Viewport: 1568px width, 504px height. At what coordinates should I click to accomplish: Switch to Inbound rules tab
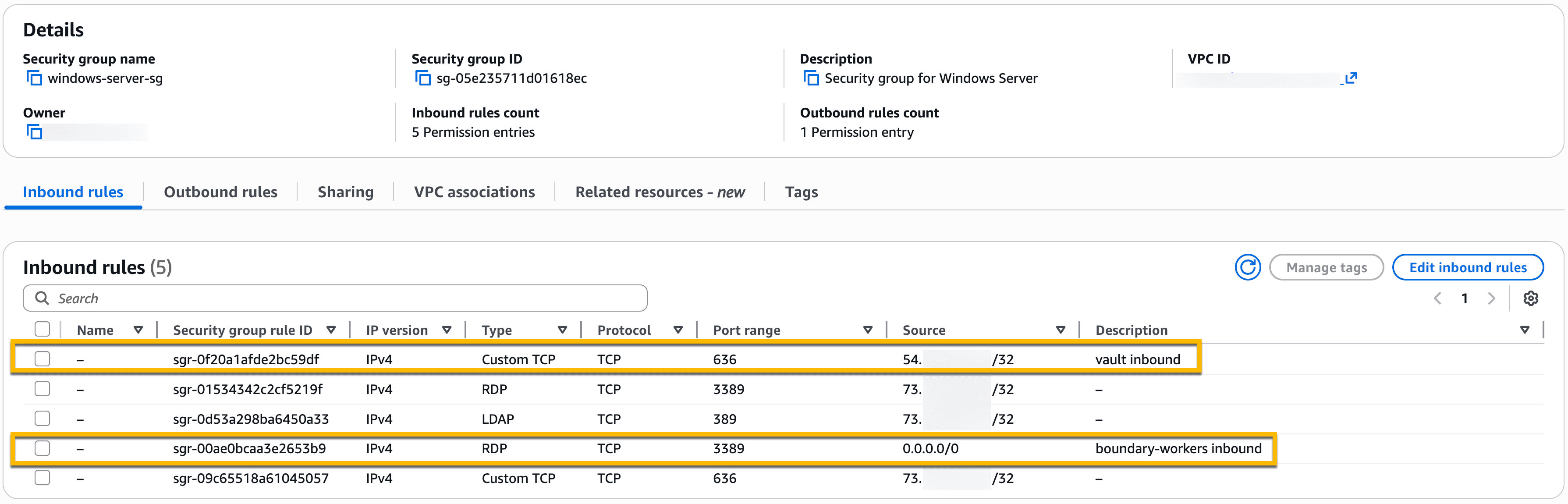(x=73, y=192)
